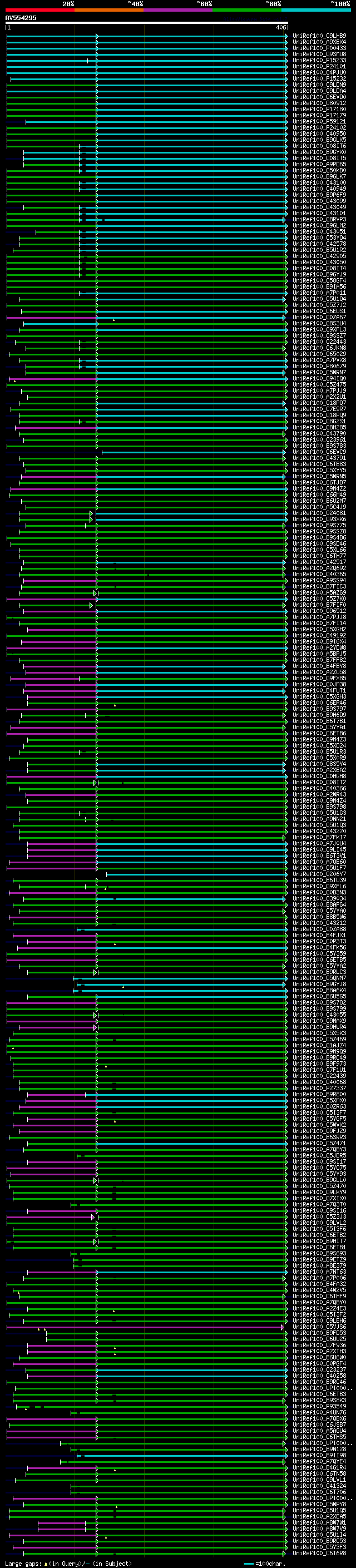356x1568 pixels.
Task: Select the UniRef100_B4G1R4 label
Action: (x=319, y=1467)
